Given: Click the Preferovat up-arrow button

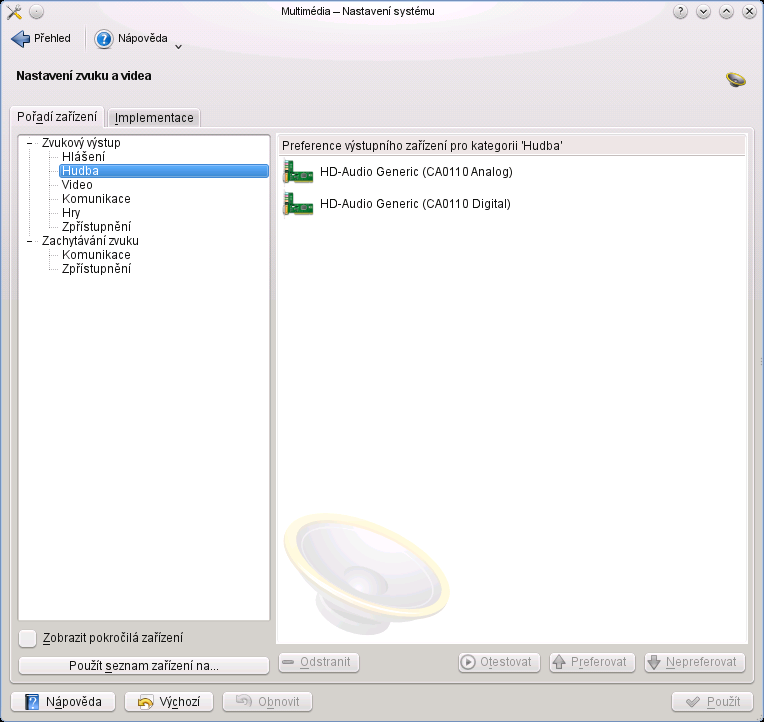Looking at the screenshot, I should coord(592,663).
